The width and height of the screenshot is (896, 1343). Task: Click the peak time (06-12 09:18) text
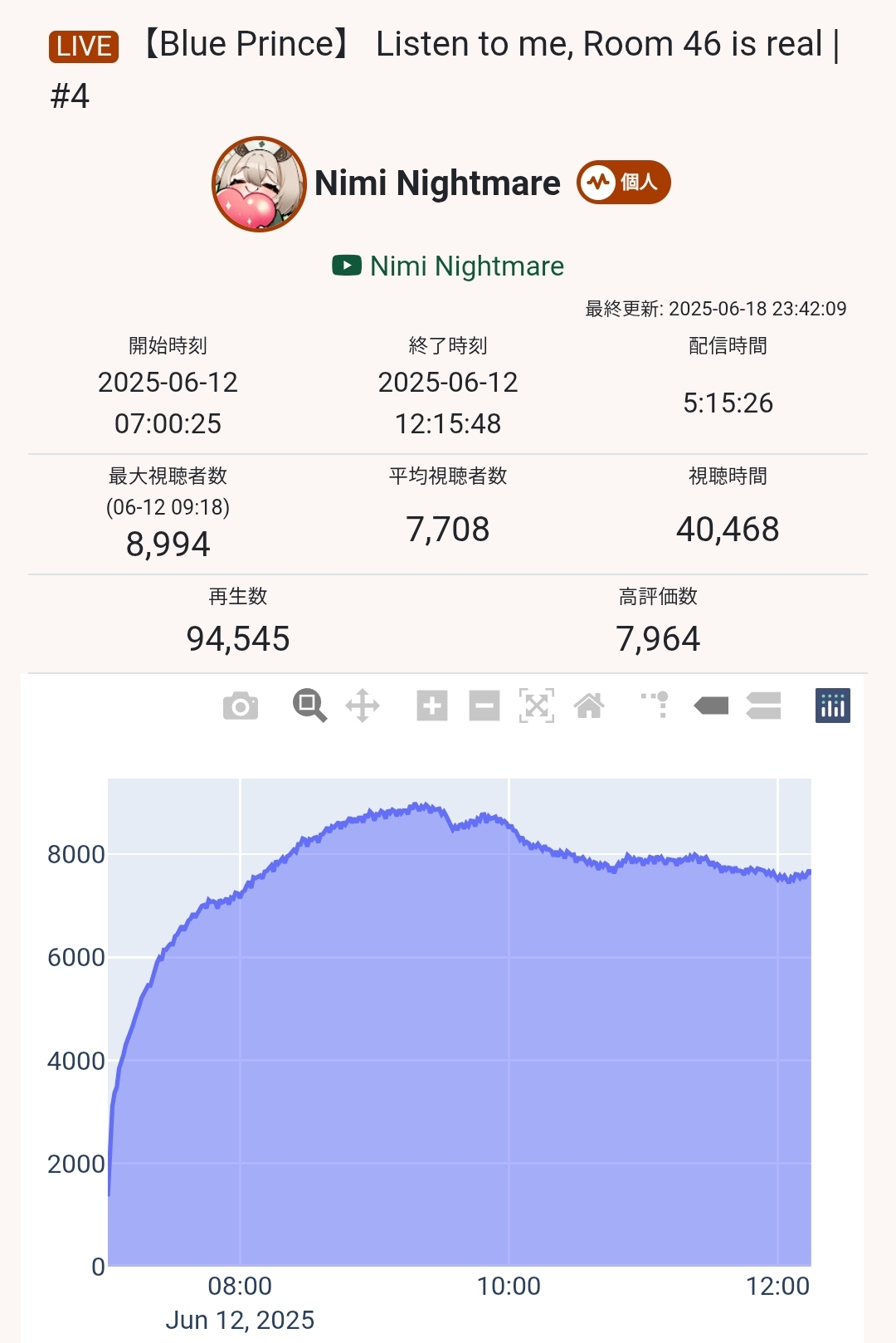coord(168,507)
